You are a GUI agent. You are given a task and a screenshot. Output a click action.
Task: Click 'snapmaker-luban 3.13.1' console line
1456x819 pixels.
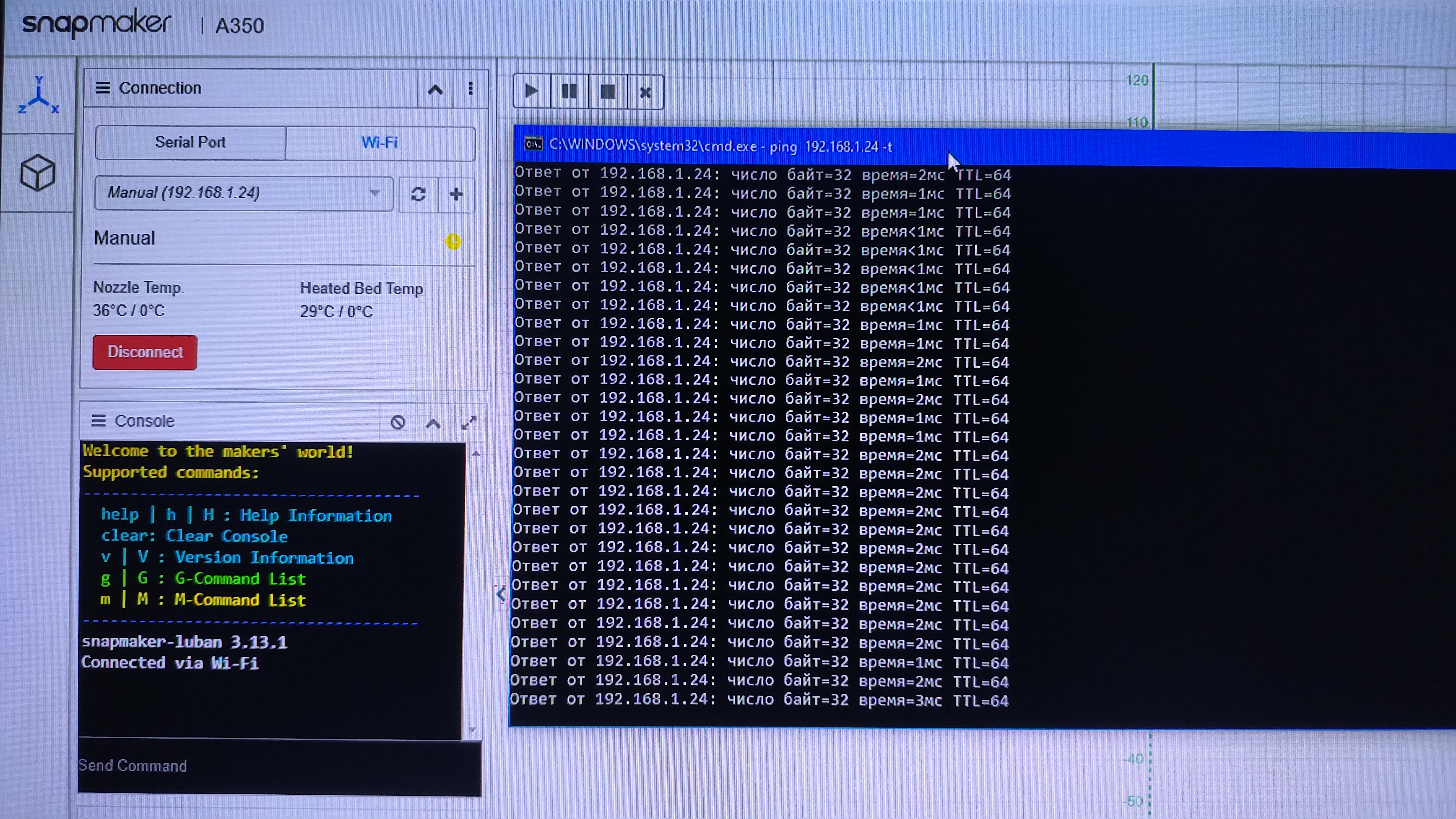pos(184,642)
